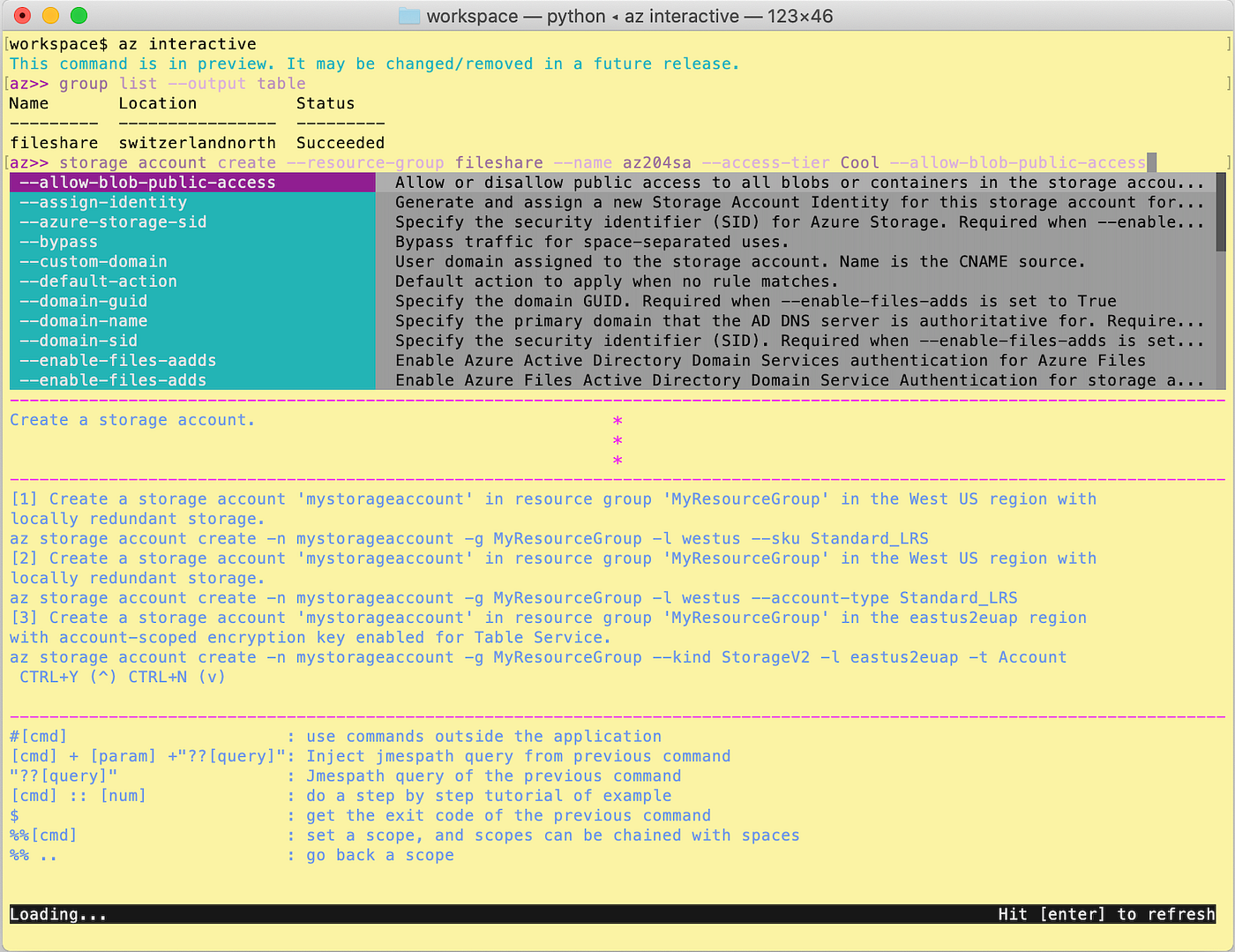Click the 'az interactive' command text
The image size is (1235, 952).
[187, 44]
